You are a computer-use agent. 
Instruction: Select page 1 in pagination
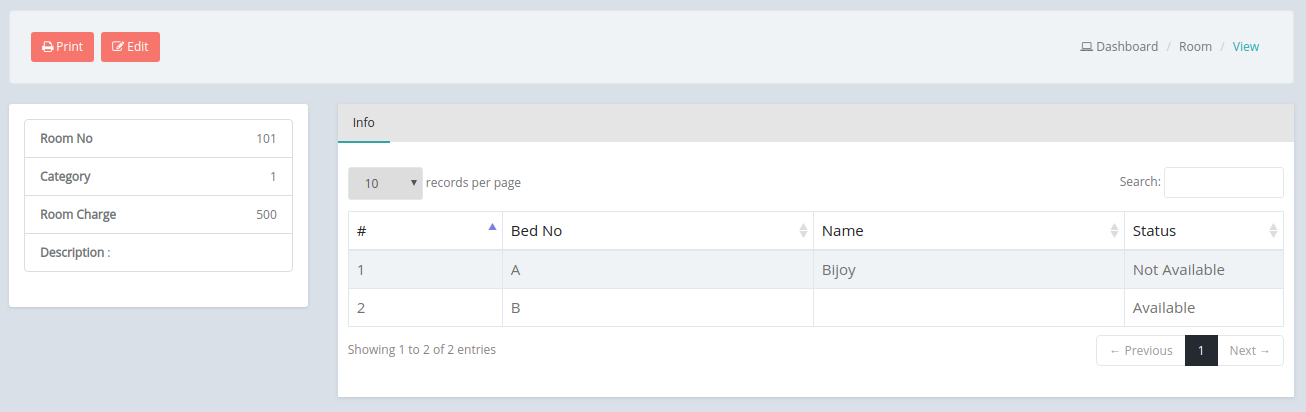(1201, 351)
